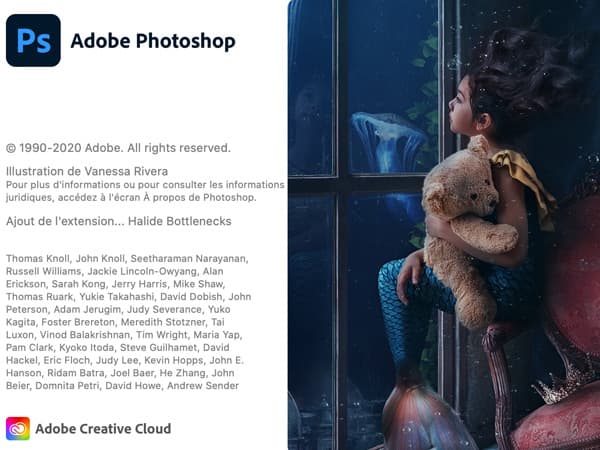Click the "Halide Bottlenecks" loading status text
This screenshot has height=450, width=600.
(x=179, y=221)
